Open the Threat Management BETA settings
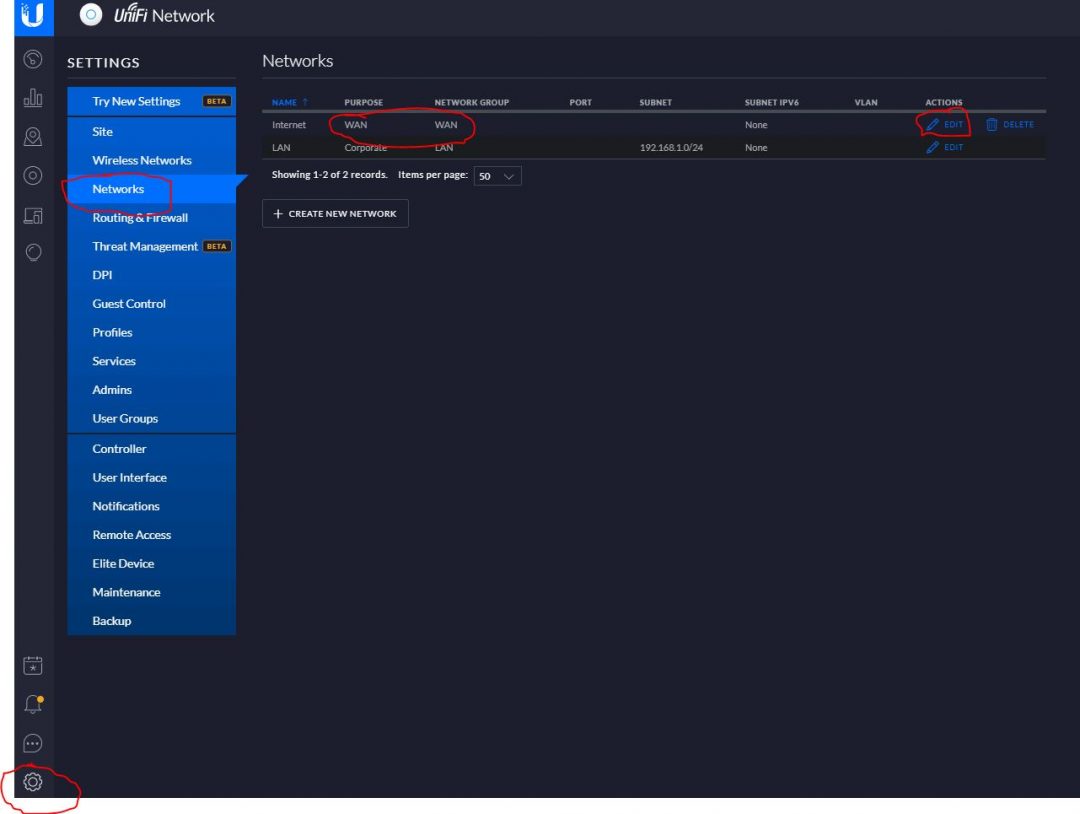This screenshot has height=814, width=1080. coord(146,246)
